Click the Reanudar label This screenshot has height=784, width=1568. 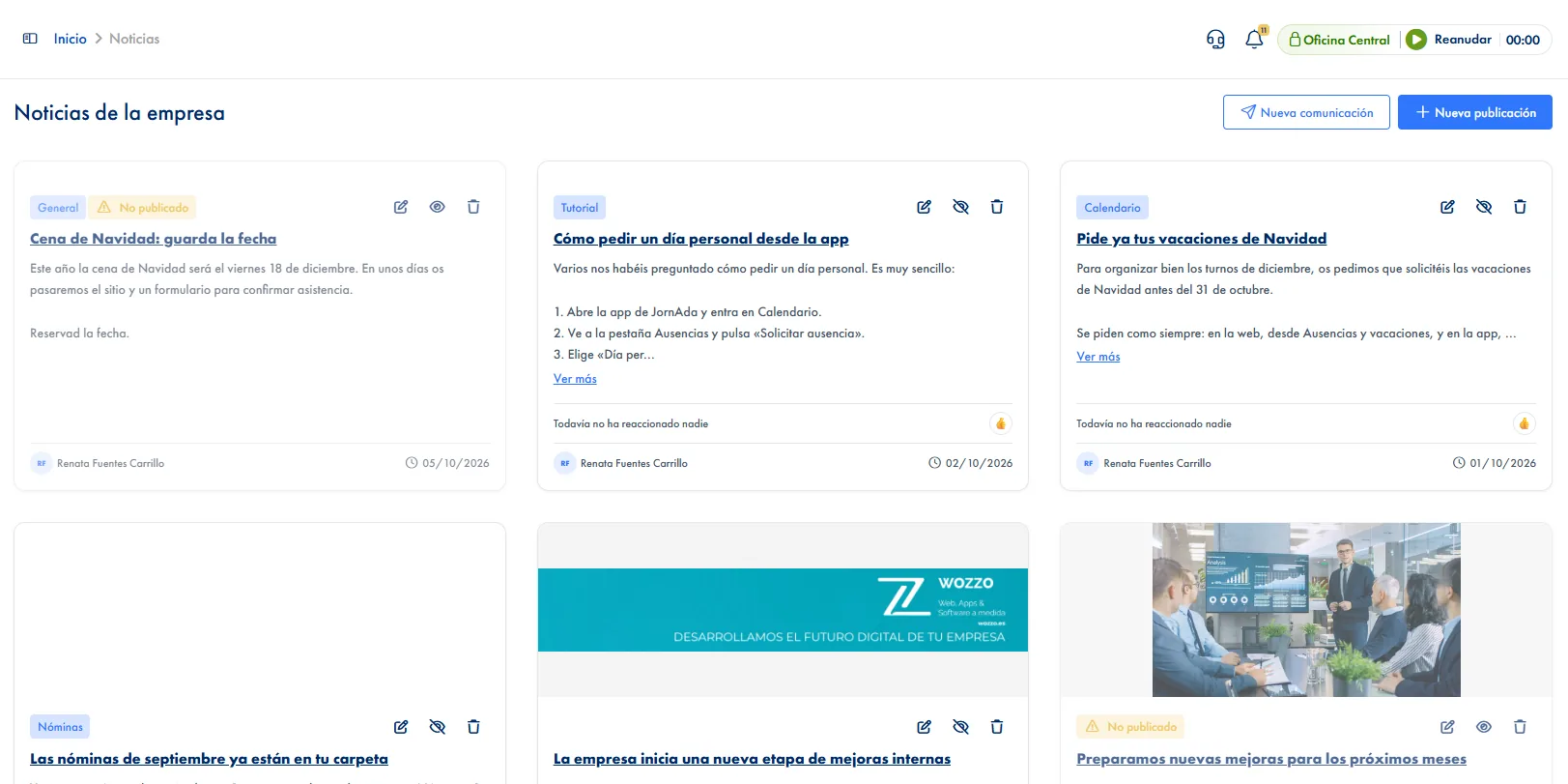click(1463, 40)
